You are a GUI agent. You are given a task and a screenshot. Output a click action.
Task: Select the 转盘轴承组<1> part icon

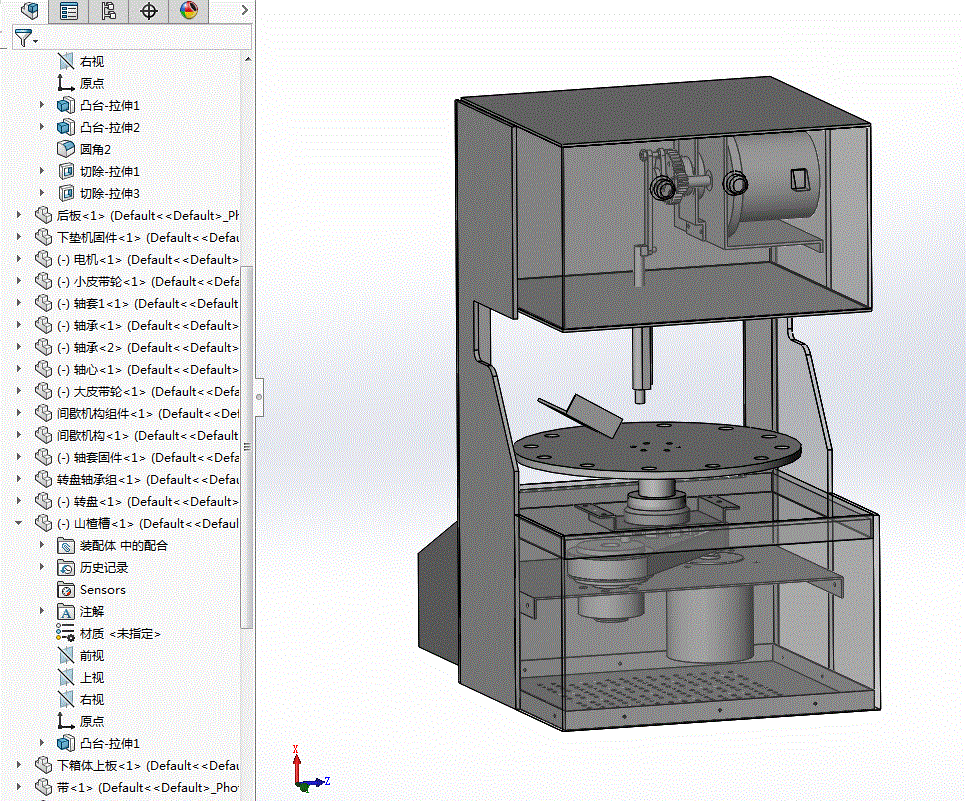click(x=43, y=479)
